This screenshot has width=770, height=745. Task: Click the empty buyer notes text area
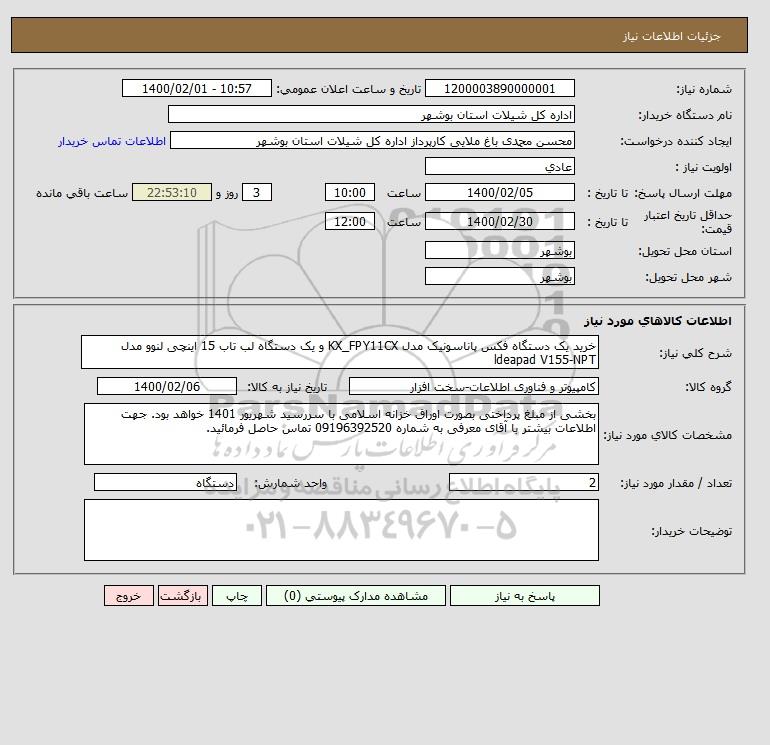341,530
